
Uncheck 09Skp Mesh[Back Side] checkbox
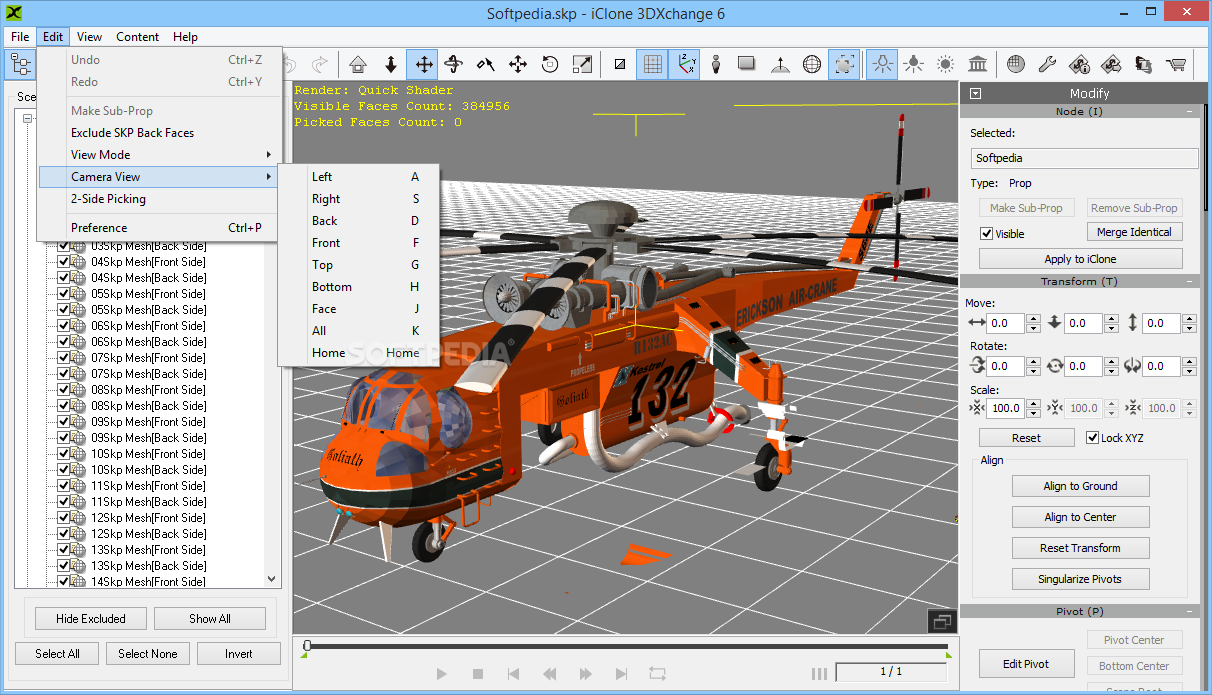[63, 438]
